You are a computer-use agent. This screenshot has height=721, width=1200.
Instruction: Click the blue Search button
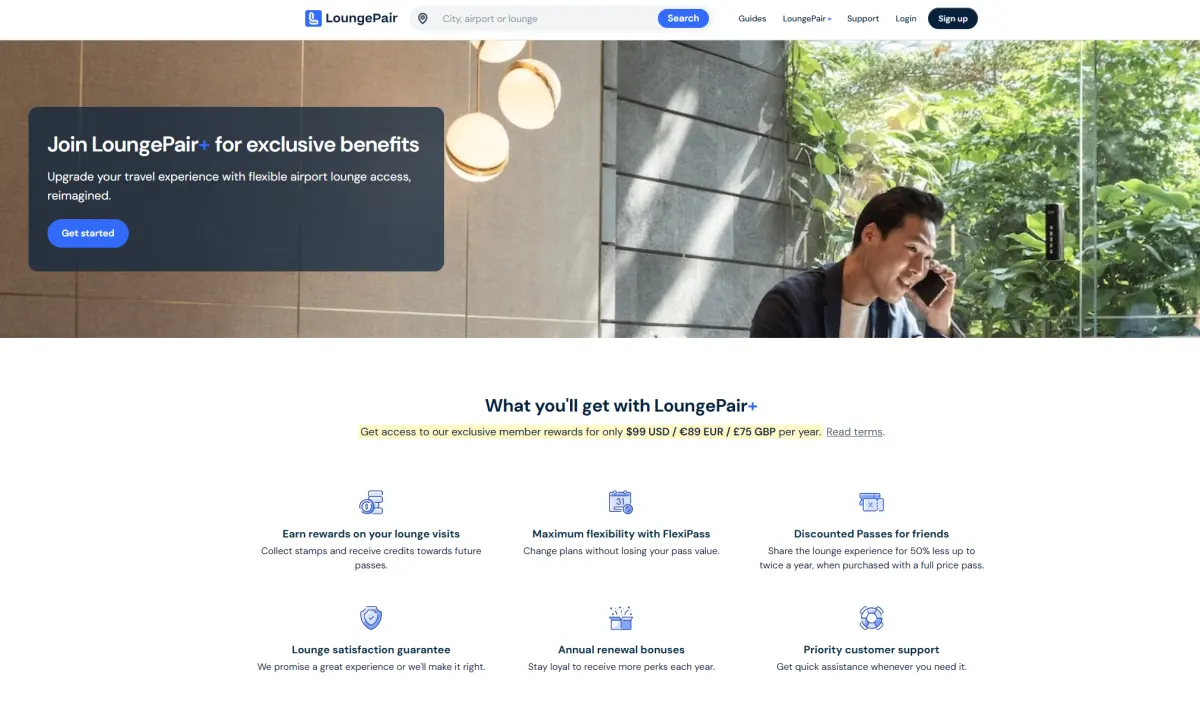683,18
